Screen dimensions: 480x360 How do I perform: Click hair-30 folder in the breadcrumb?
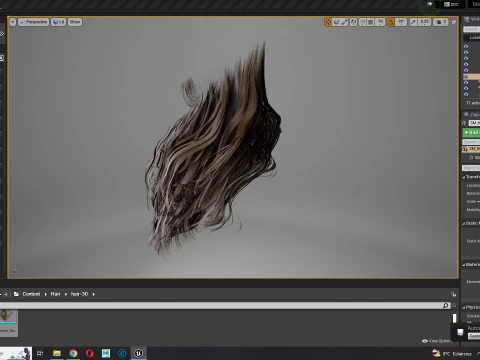pos(79,294)
